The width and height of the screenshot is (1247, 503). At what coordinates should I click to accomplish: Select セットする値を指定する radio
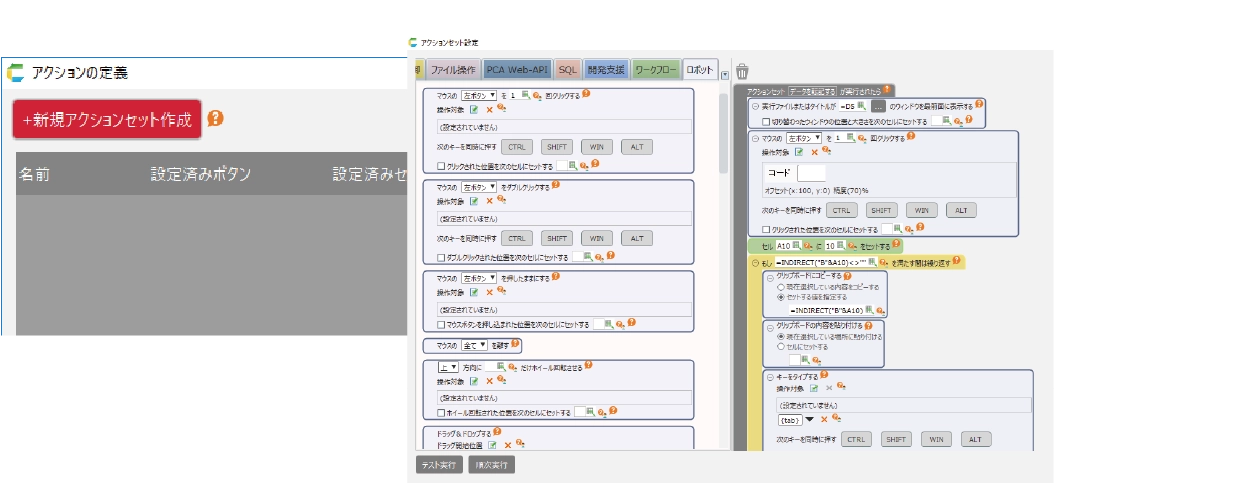click(x=781, y=297)
